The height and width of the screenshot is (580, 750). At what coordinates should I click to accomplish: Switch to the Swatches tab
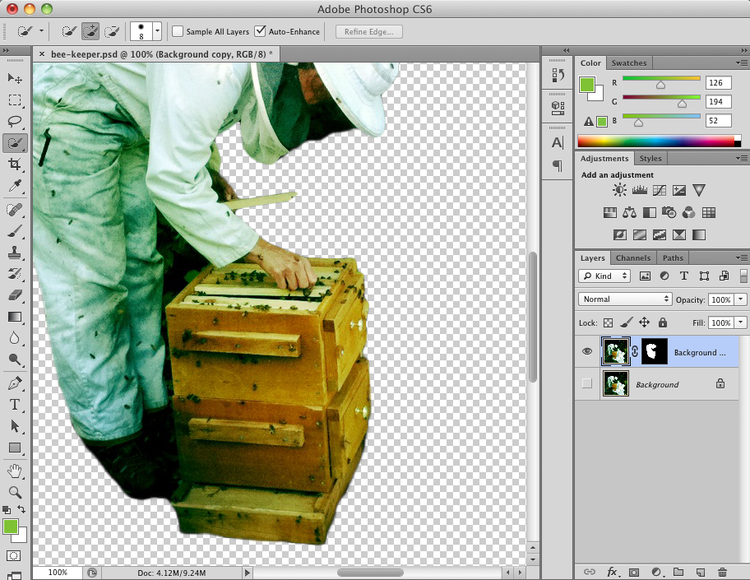click(x=629, y=63)
